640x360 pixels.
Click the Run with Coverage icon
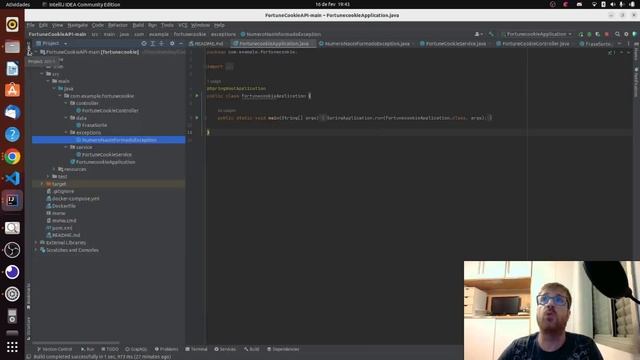pos(598,34)
